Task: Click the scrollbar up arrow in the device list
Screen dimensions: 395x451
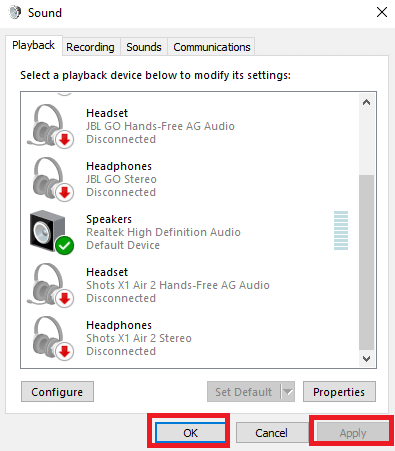Action: pos(366,102)
